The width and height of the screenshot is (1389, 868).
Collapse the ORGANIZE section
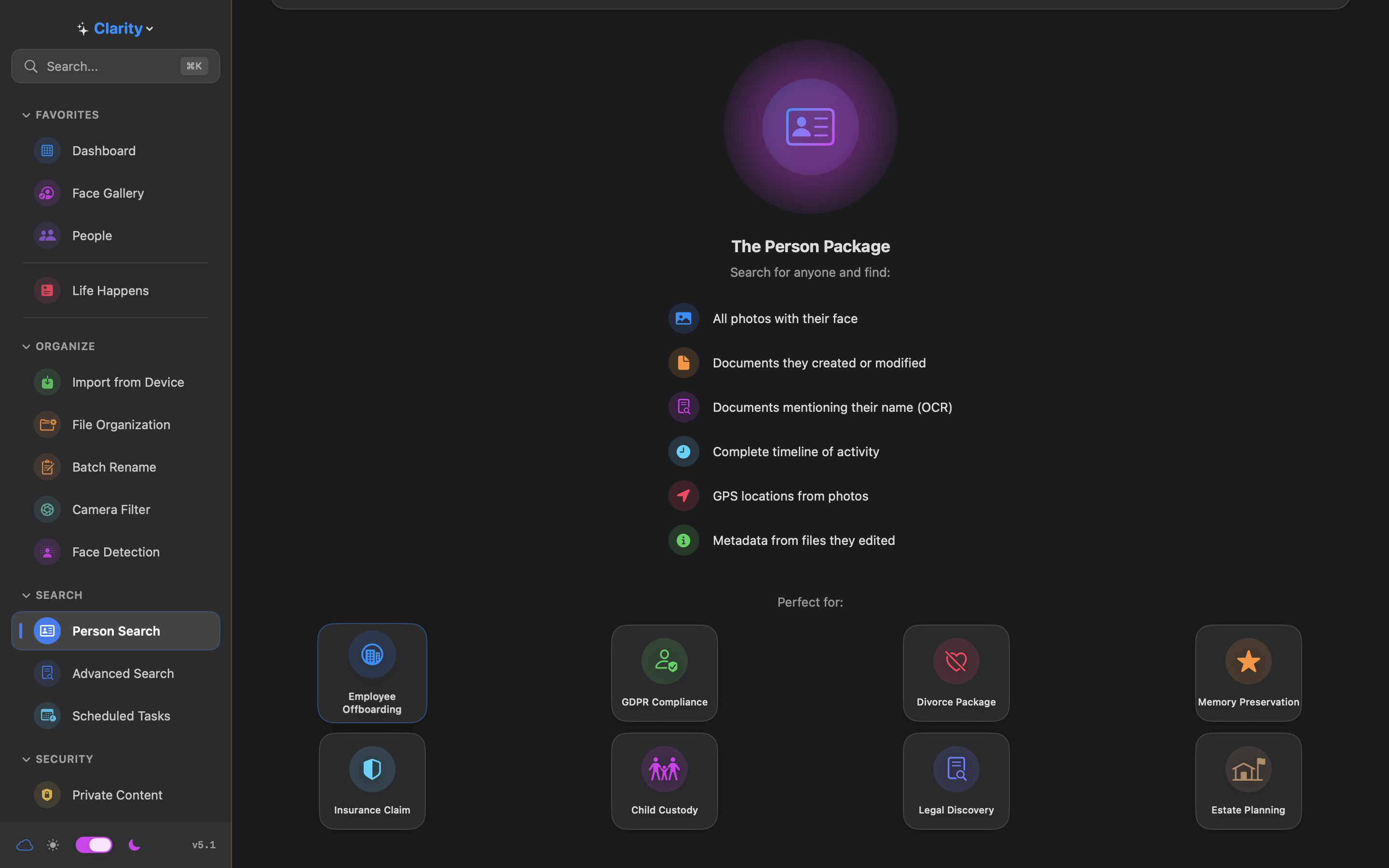27,346
